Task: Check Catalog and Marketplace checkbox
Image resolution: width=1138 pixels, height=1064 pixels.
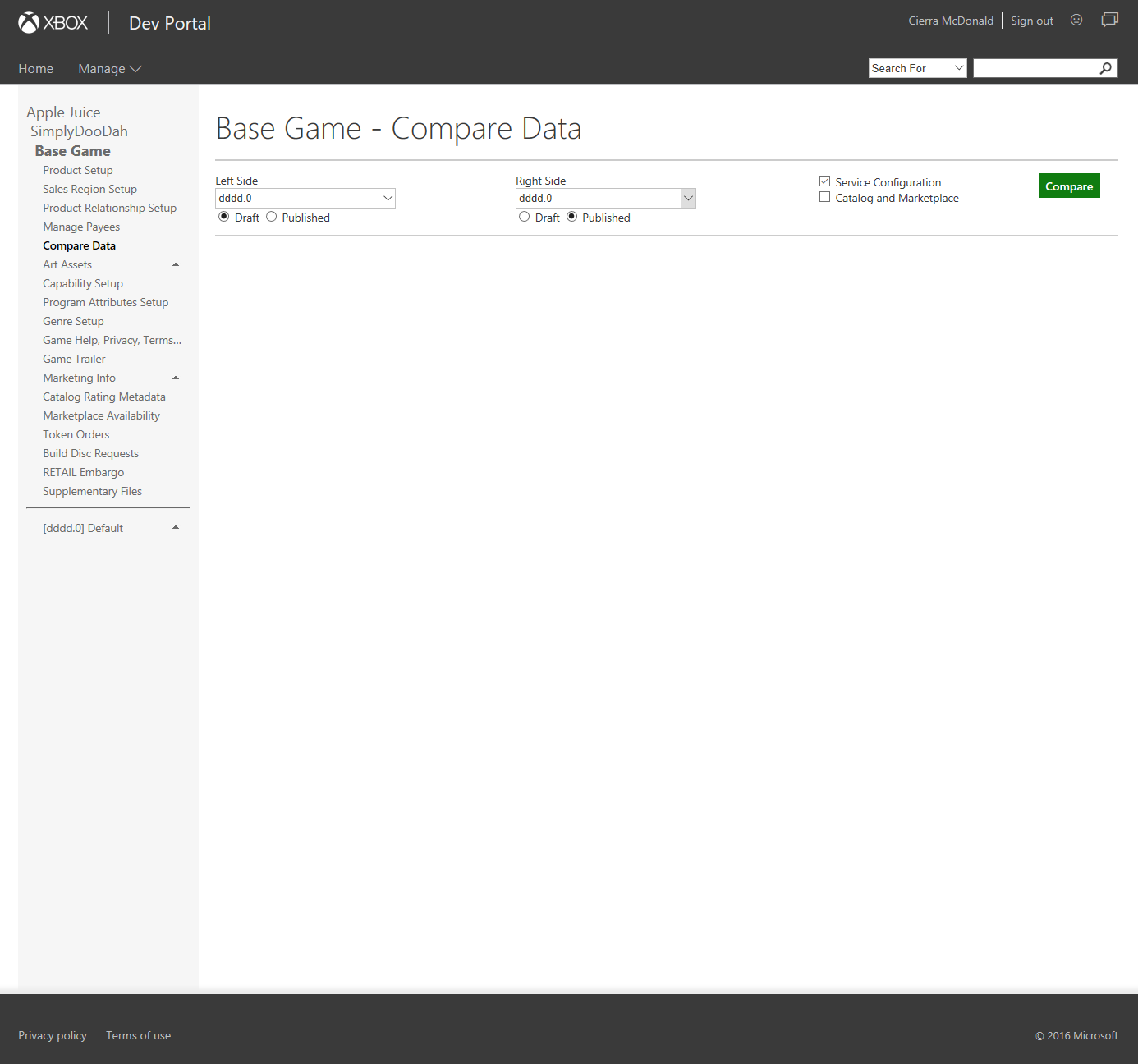Action: (824, 197)
